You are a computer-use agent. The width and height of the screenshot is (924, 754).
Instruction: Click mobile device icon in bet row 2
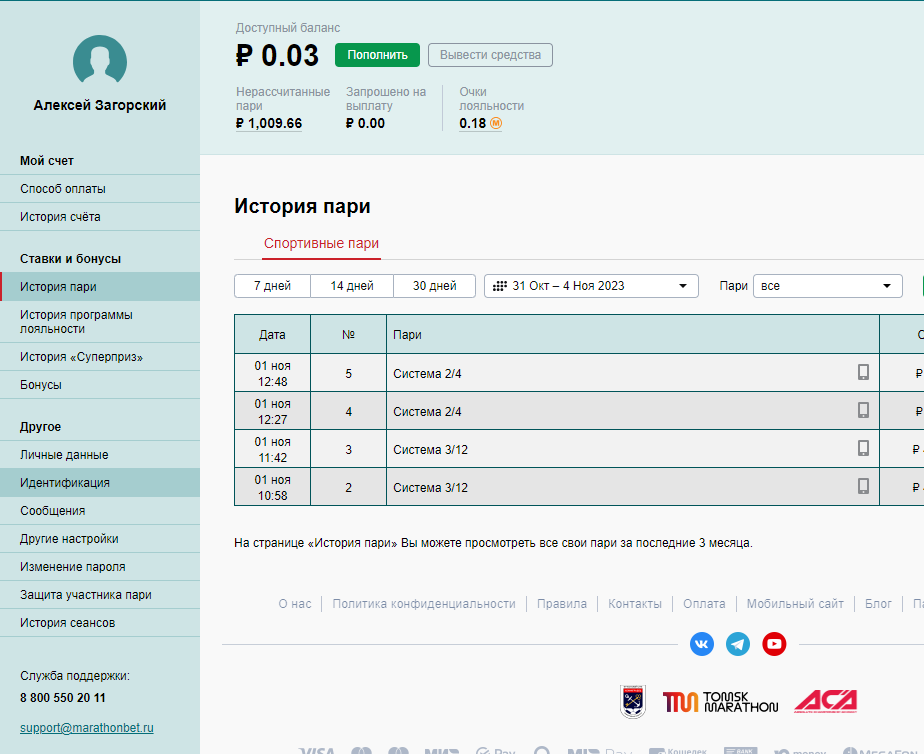click(863, 486)
